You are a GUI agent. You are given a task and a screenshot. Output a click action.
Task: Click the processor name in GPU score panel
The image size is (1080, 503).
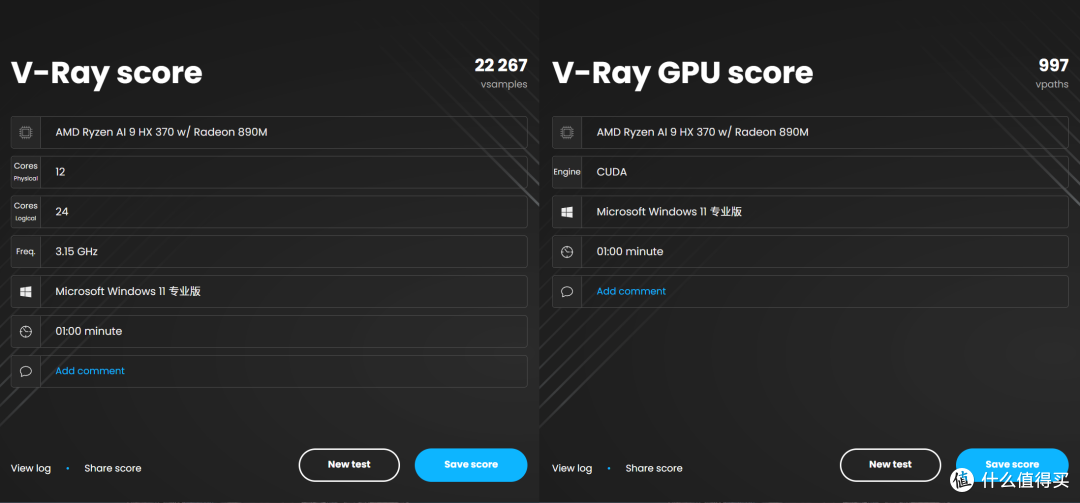pyautogui.click(x=703, y=132)
